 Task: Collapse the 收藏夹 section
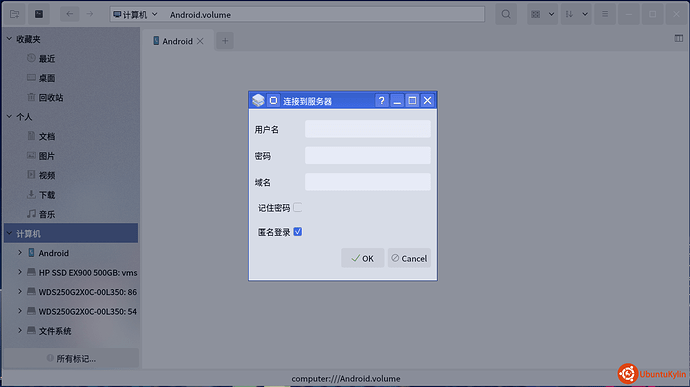(x=9, y=39)
